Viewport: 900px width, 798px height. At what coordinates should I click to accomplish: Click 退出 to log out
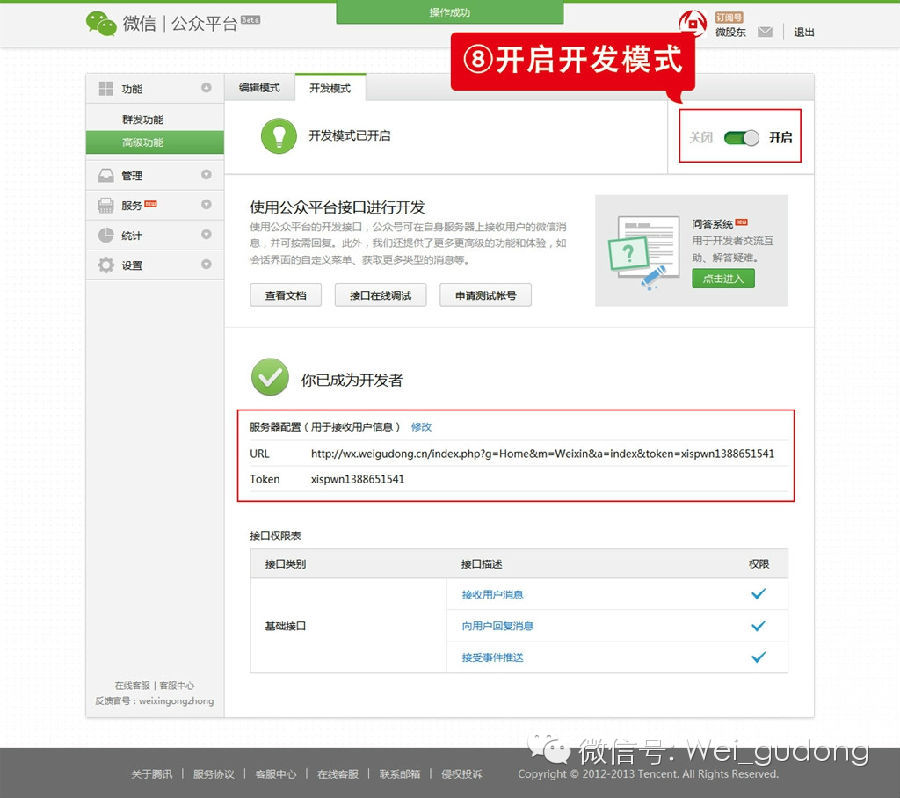(x=804, y=32)
